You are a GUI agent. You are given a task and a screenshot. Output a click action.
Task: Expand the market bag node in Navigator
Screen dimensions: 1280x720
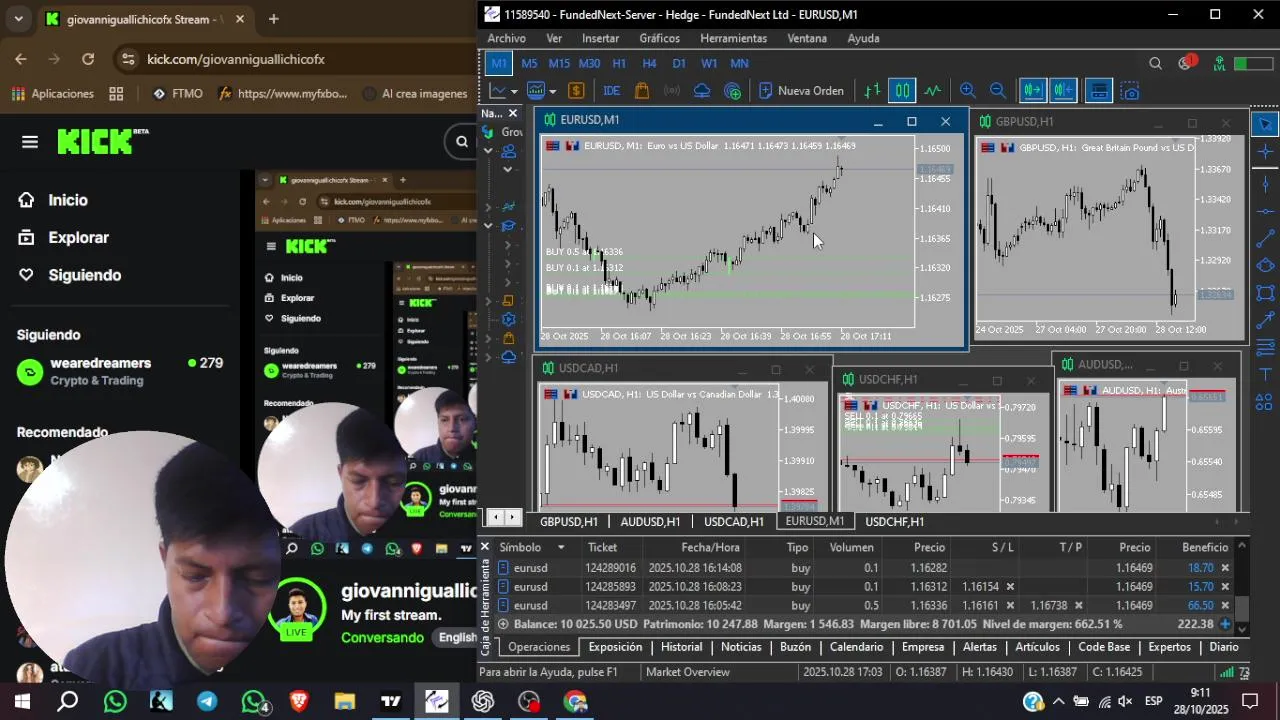click(488, 339)
